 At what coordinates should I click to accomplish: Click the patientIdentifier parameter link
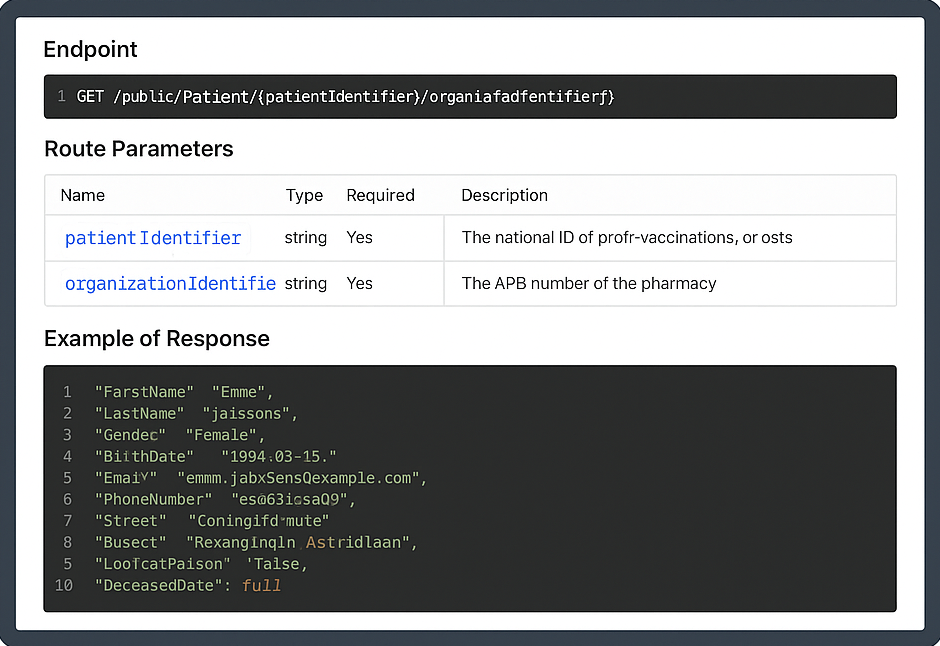pyautogui.click(x=153, y=238)
